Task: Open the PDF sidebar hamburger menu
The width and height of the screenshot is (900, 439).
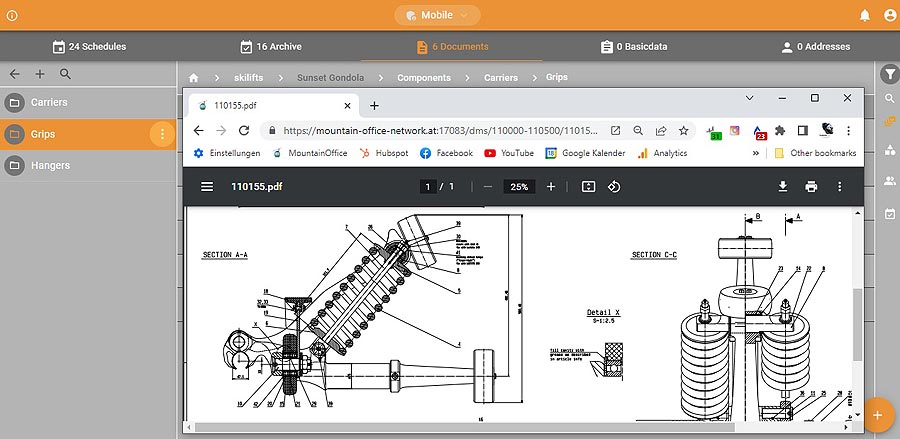Action: (x=207, y=186)
